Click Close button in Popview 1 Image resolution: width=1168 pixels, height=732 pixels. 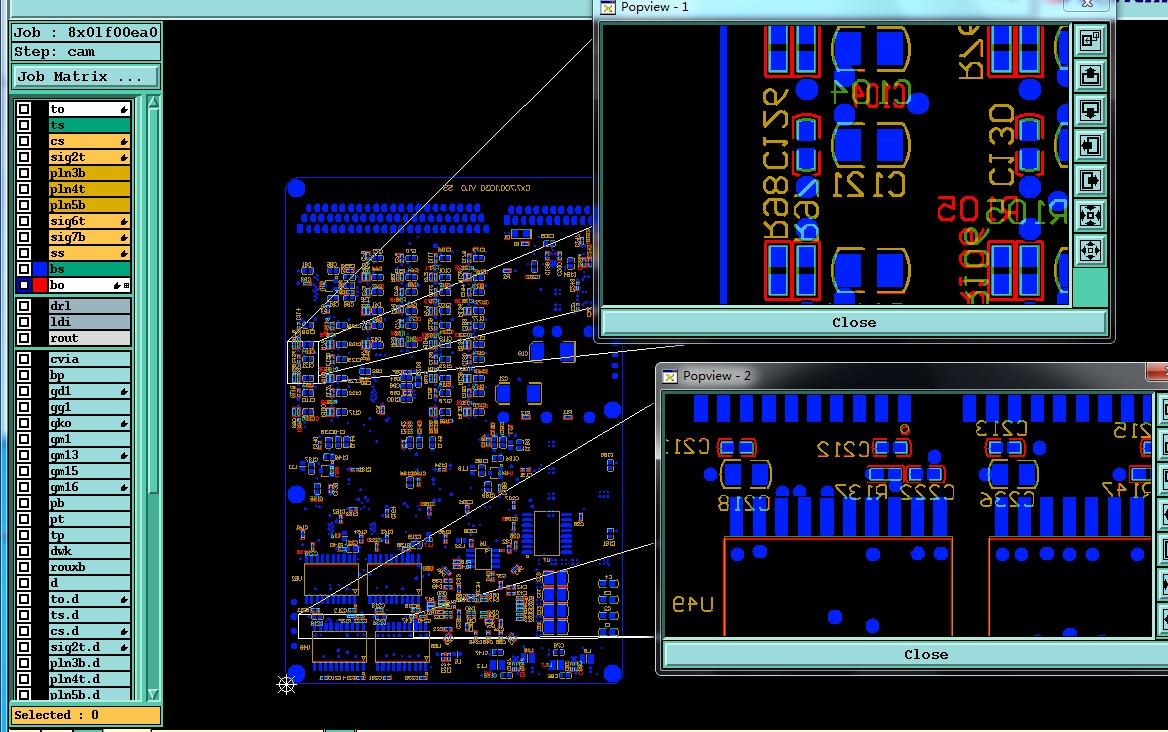[854, 322]
